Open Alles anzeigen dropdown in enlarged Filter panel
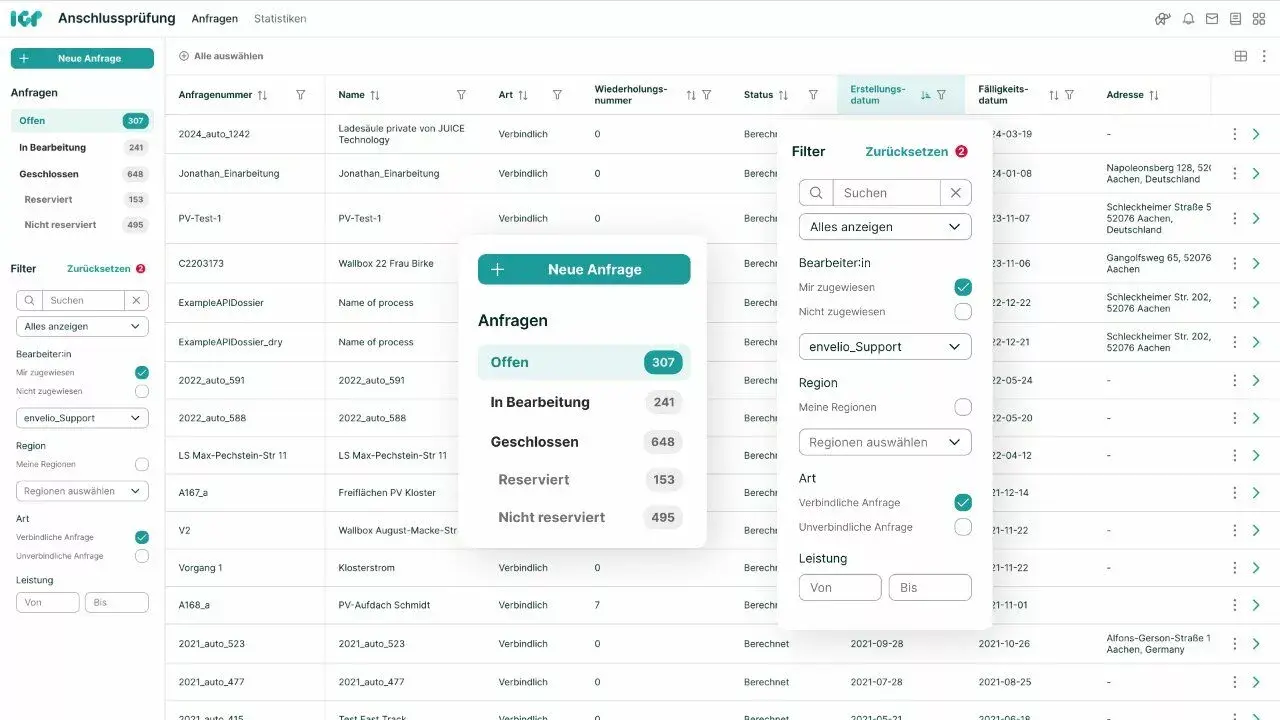1280x720 pixels. click(885, 227)
